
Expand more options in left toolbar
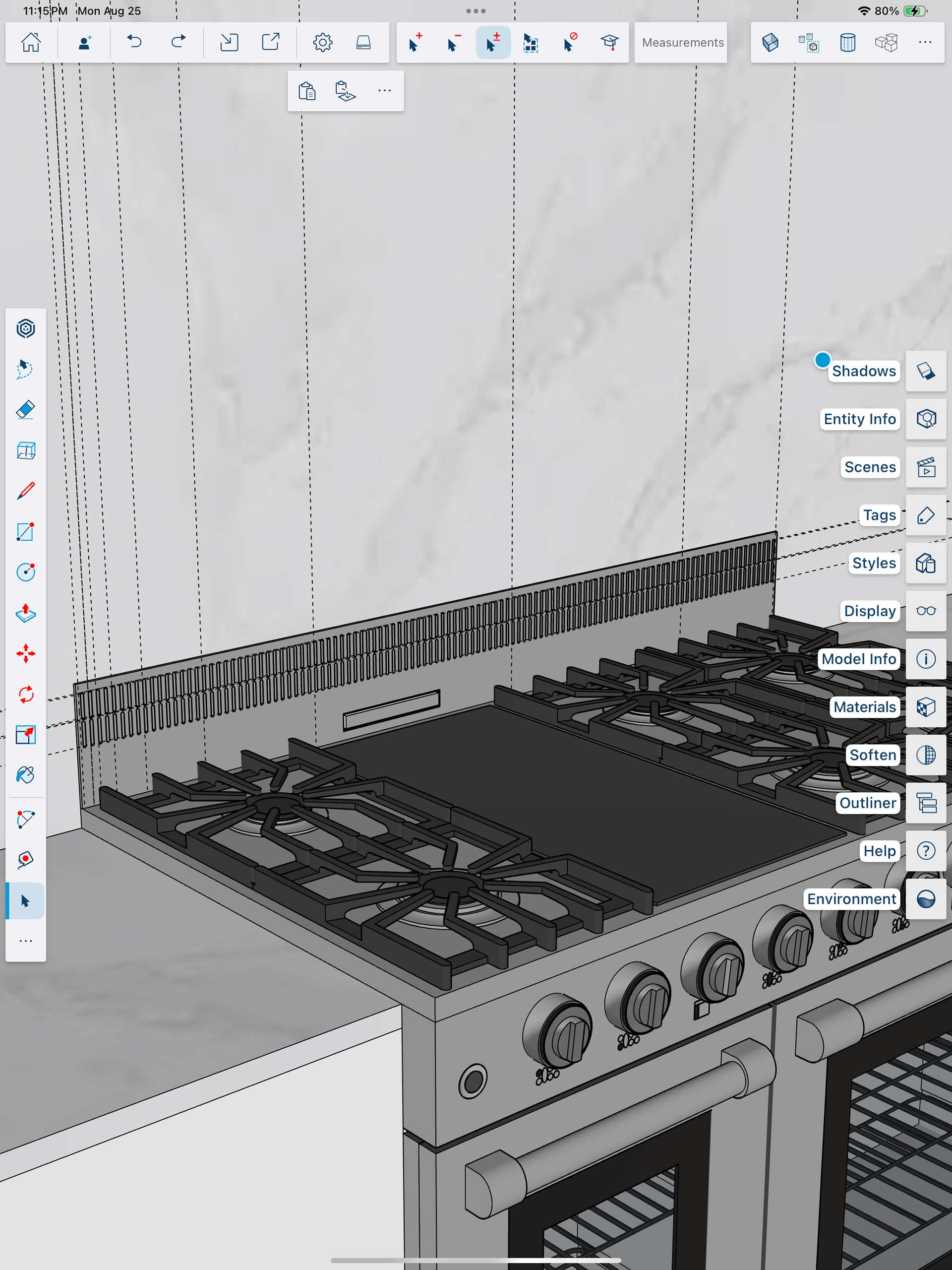coord(25,941)
